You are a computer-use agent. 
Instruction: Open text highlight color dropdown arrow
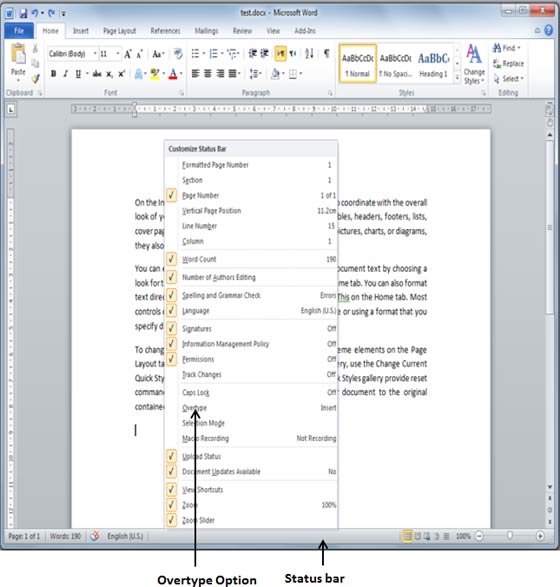tap(164, 74)
